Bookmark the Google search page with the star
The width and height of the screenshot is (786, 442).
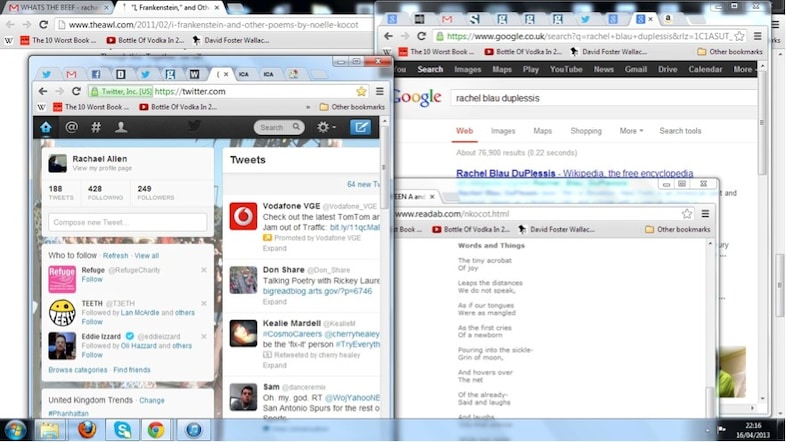(739, 36)
